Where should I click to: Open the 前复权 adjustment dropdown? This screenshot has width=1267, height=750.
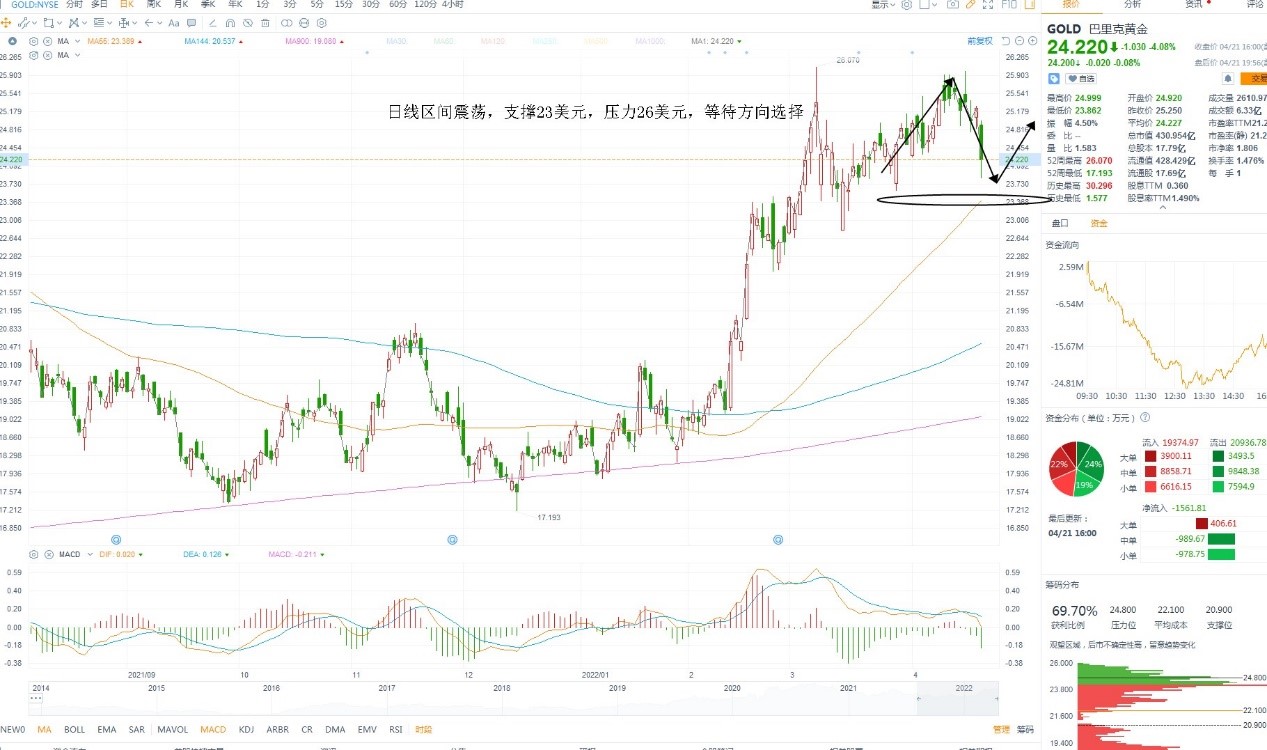coord(980,41)
